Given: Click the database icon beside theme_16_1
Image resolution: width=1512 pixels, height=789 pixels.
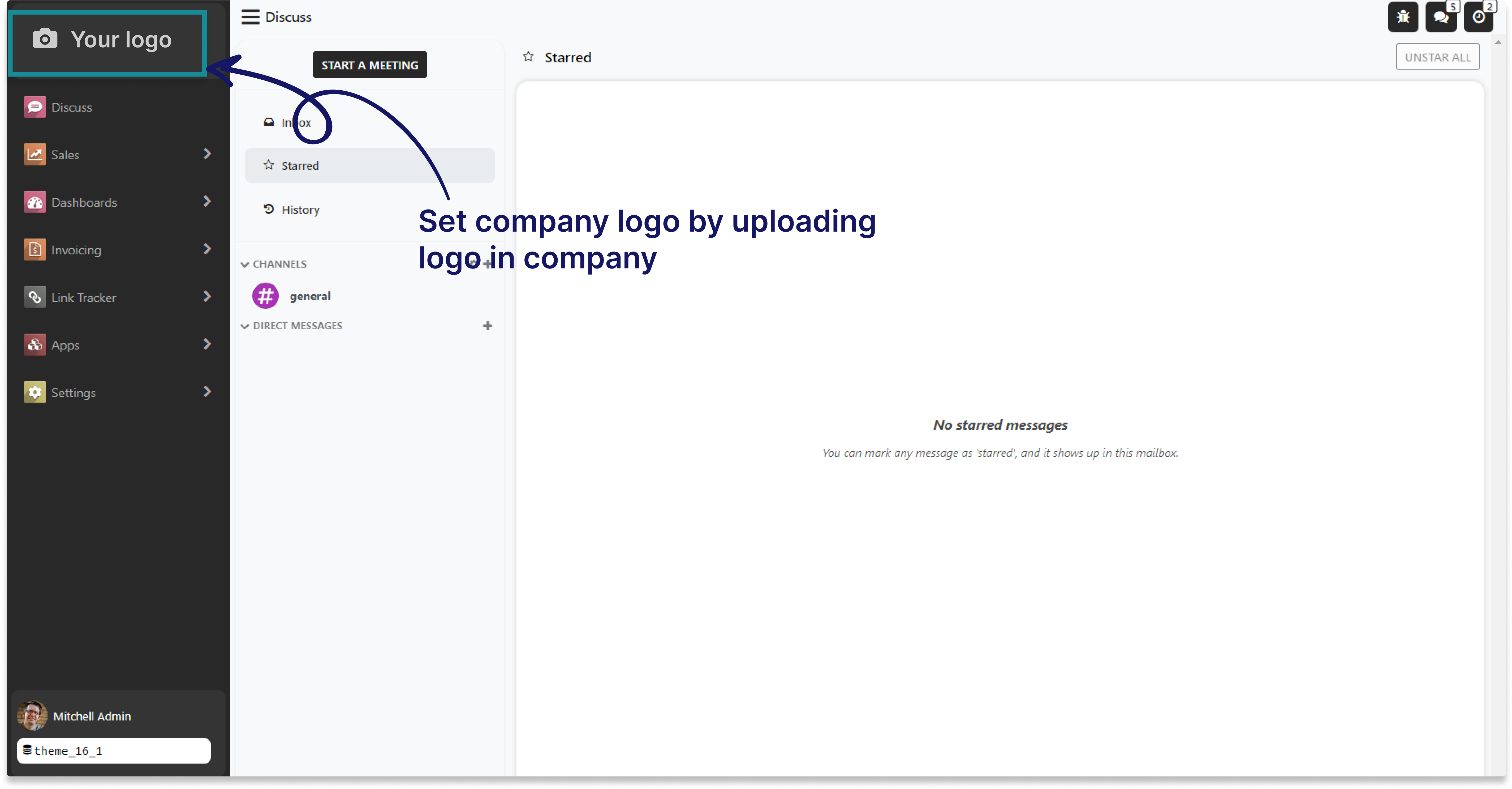Looking at the screenshot, I should pyautogui.click(x=27, y=750).
